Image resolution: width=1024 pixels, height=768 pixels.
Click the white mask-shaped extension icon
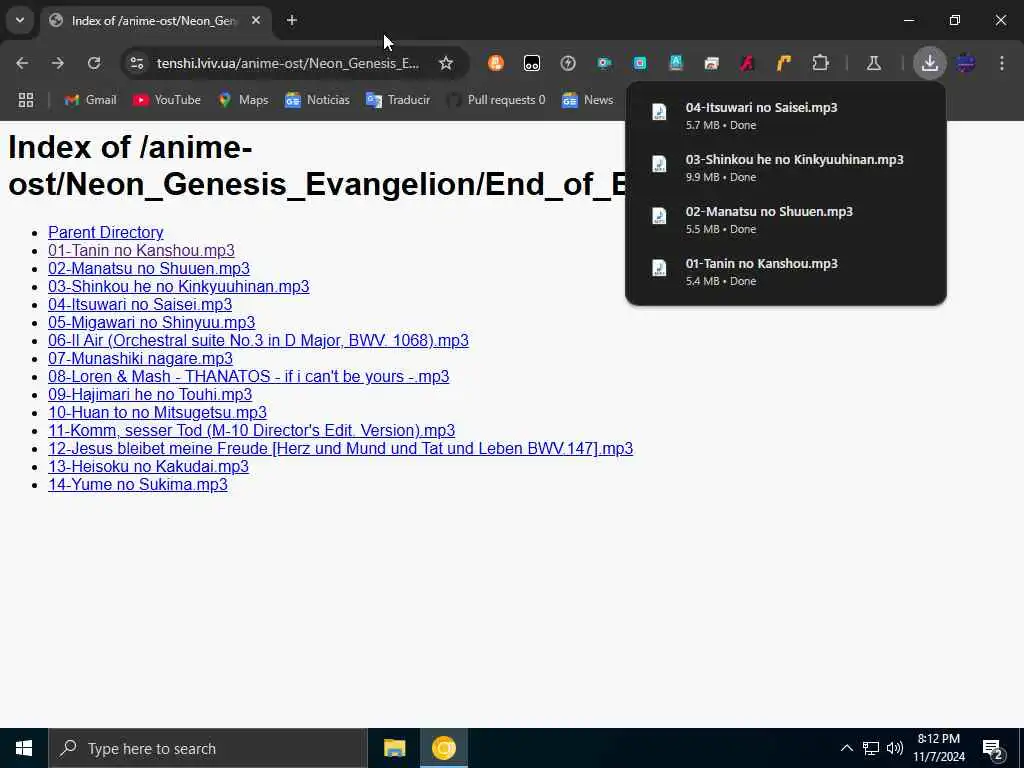pos(532,63)
